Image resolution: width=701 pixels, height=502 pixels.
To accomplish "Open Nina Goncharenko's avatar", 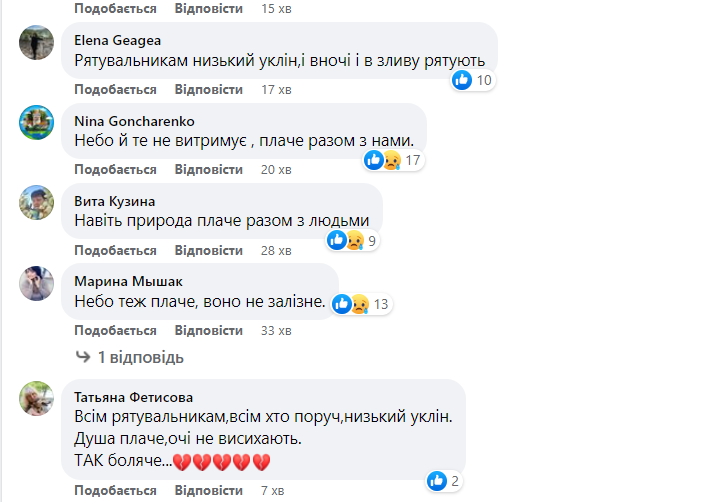I will (x=37, y=123).
